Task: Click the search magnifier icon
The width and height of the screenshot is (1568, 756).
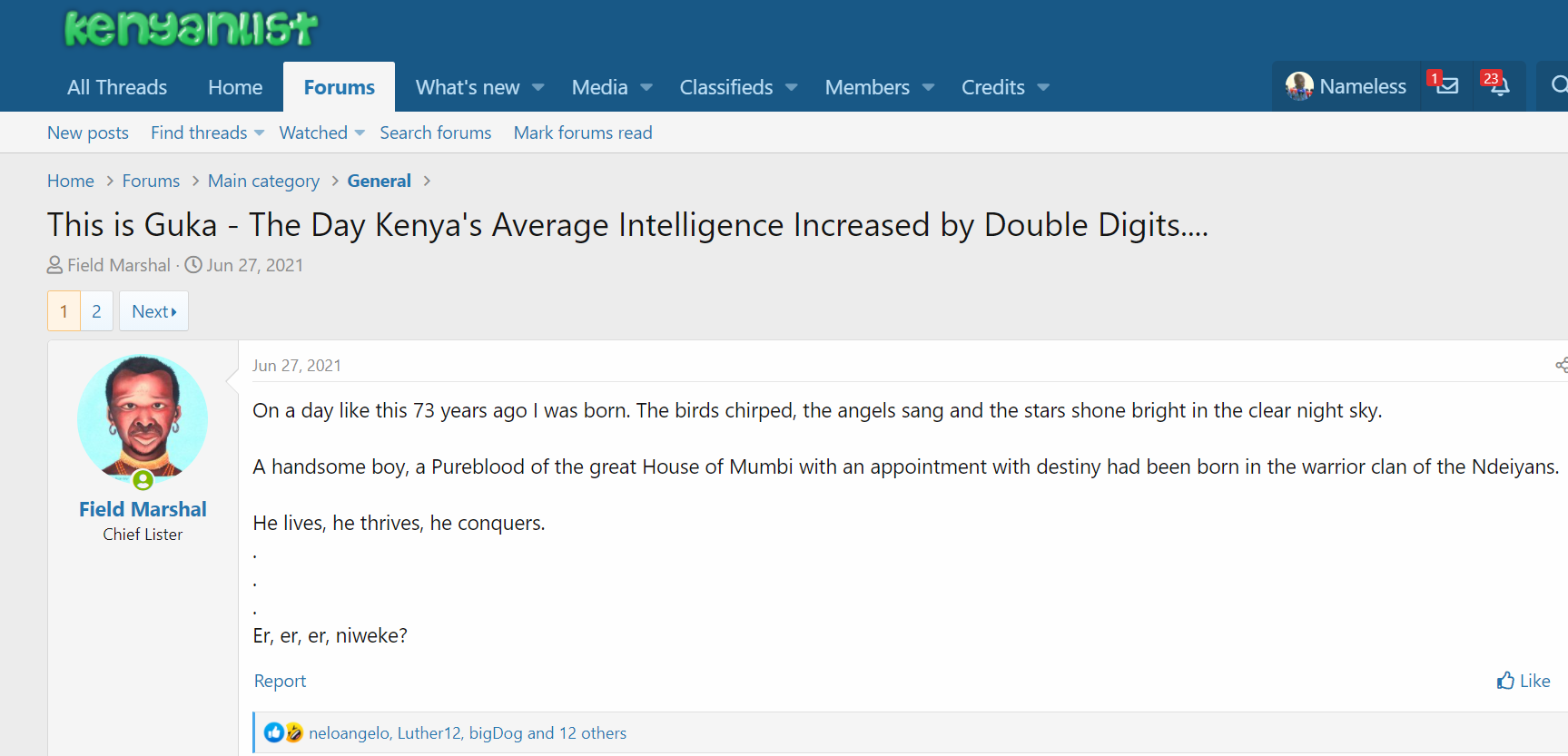Action: (x=1559, y=85)
